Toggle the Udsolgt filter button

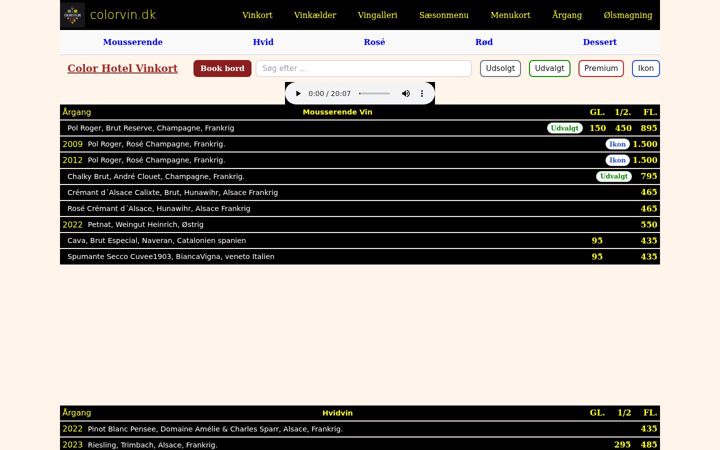coord(500,68)
